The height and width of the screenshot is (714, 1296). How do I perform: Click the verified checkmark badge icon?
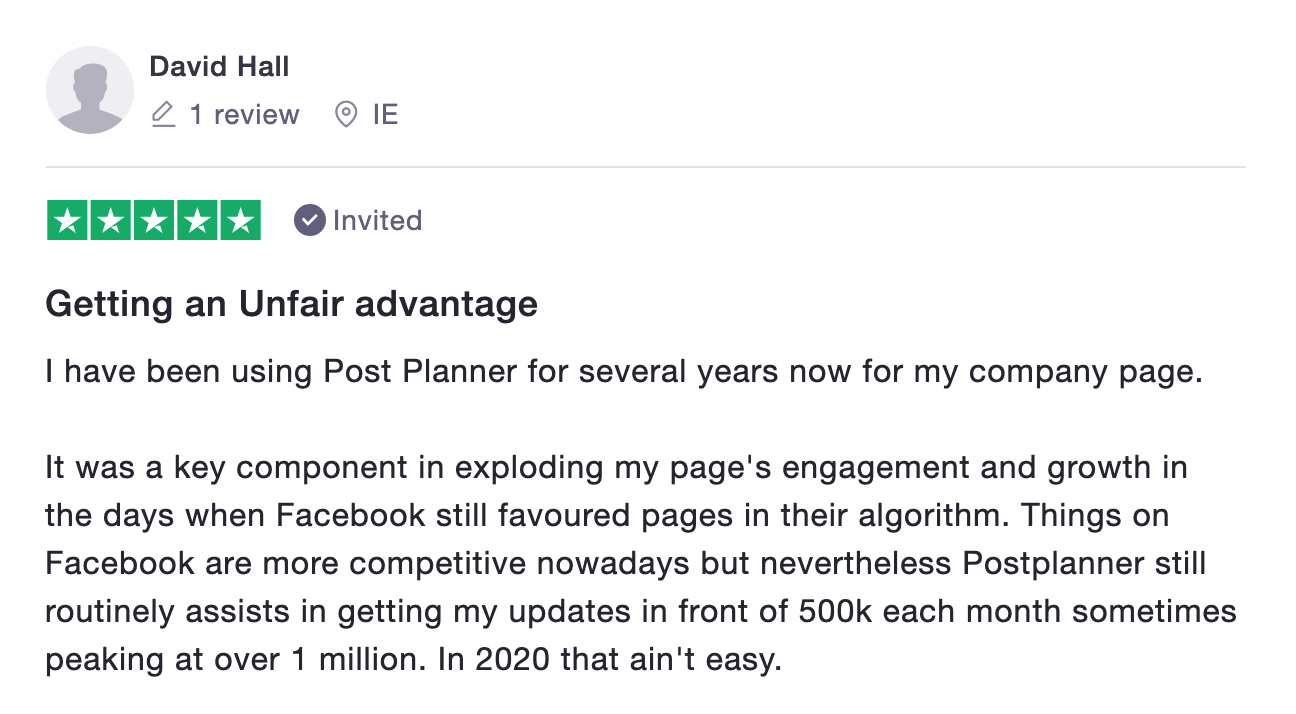309,220
